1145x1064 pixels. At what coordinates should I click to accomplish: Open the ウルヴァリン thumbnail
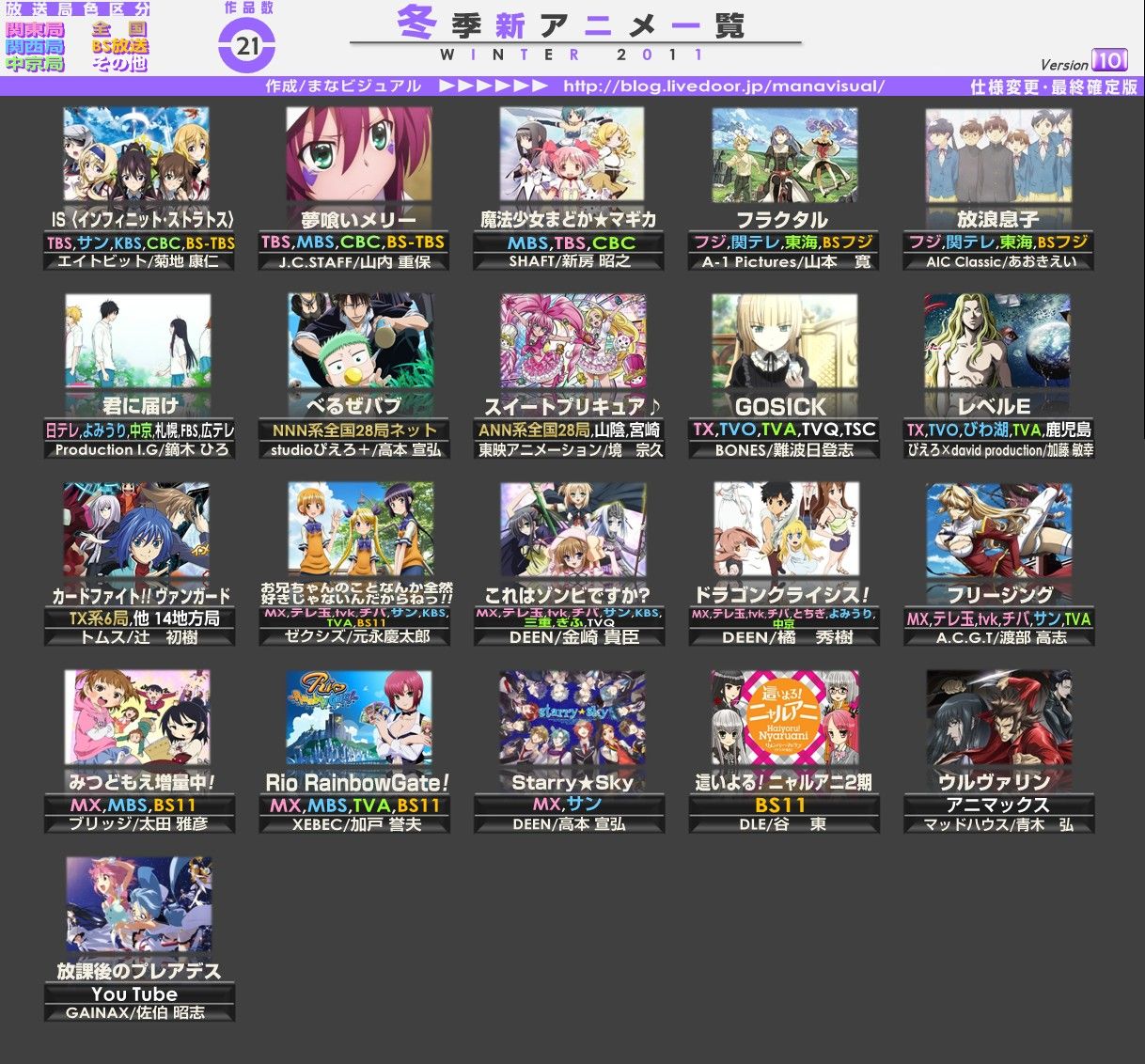(999, 716)
